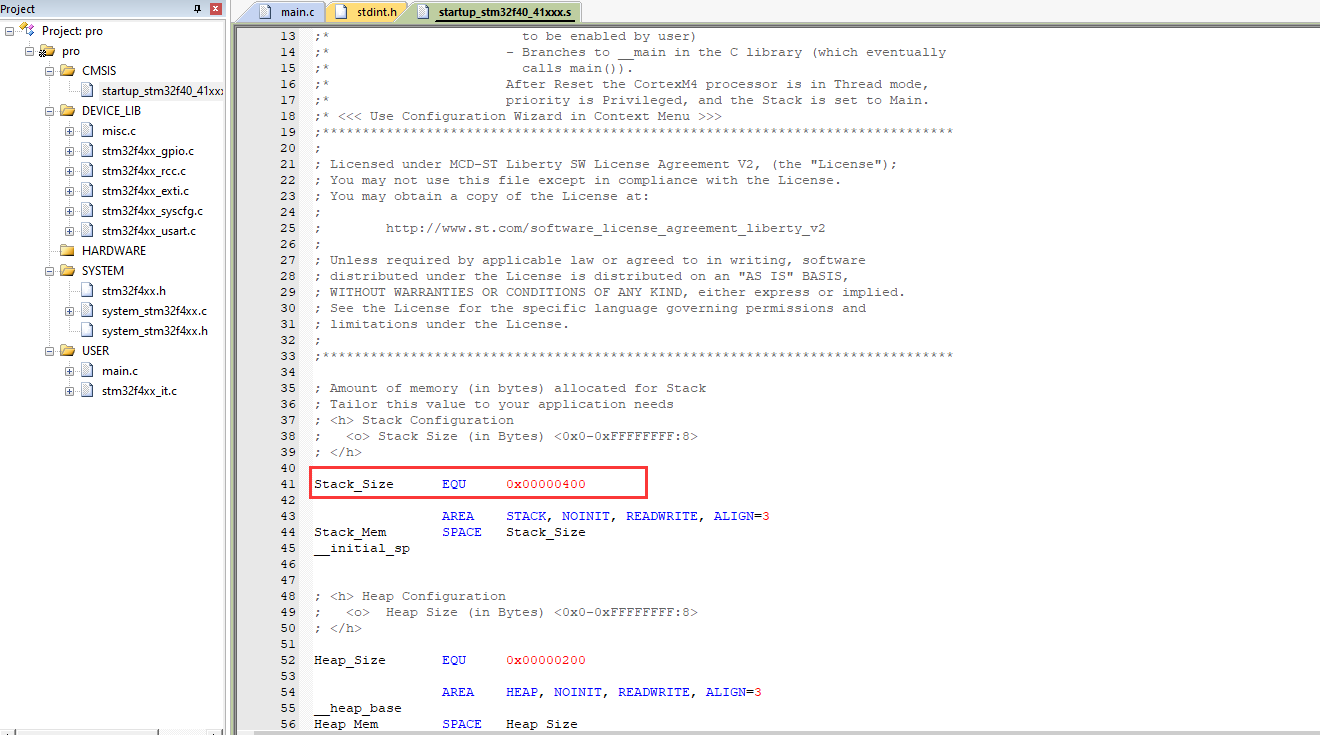This screenshot has width=1320, height=735.
Task: Click the HEAP area name on line 54
Action: pos(522,692)
